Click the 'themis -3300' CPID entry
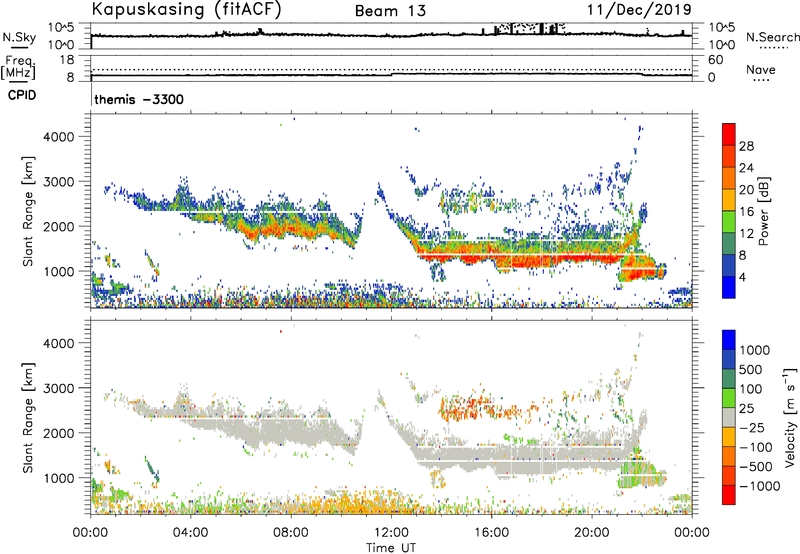The height and width of the screenshot is (554, 800). [x=139, y=99]
